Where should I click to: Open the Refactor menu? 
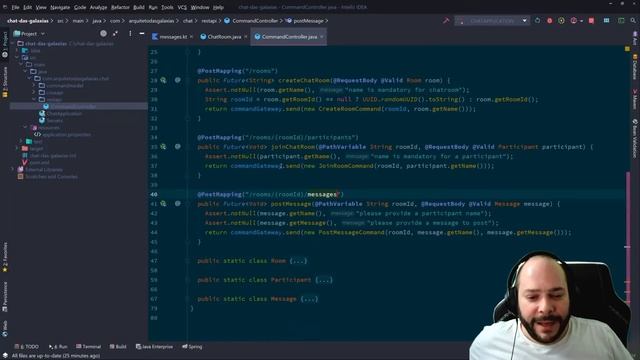[120, 7]
